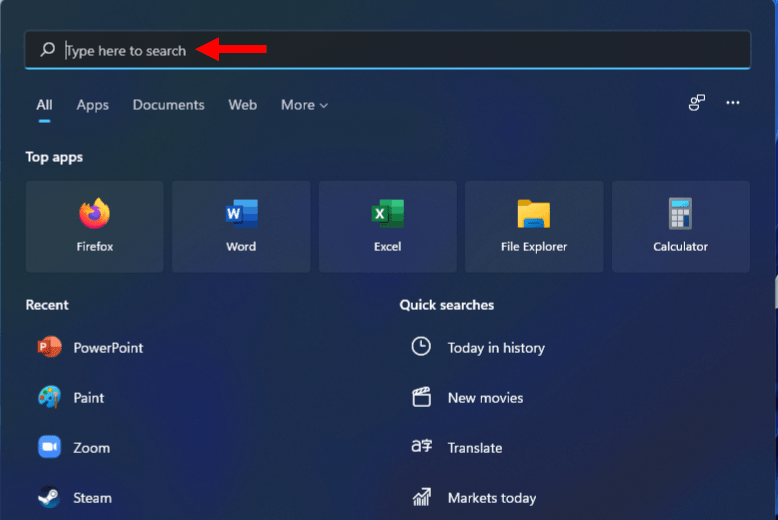Open the 'Zoom' recent entry text
The height and width of the screenshot is (520, 778).
92,448
